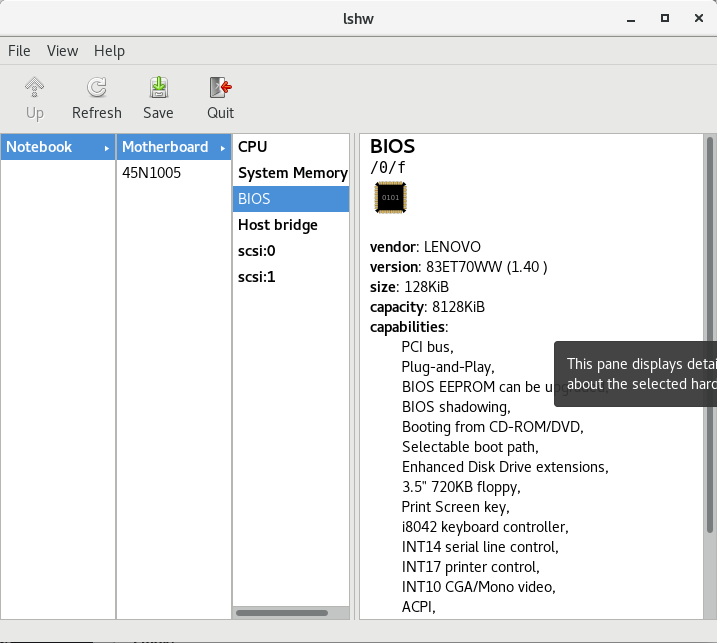Click the BIOS heading in details pane
This screenshot has height=643, width=717.
(x=392, y=146)
